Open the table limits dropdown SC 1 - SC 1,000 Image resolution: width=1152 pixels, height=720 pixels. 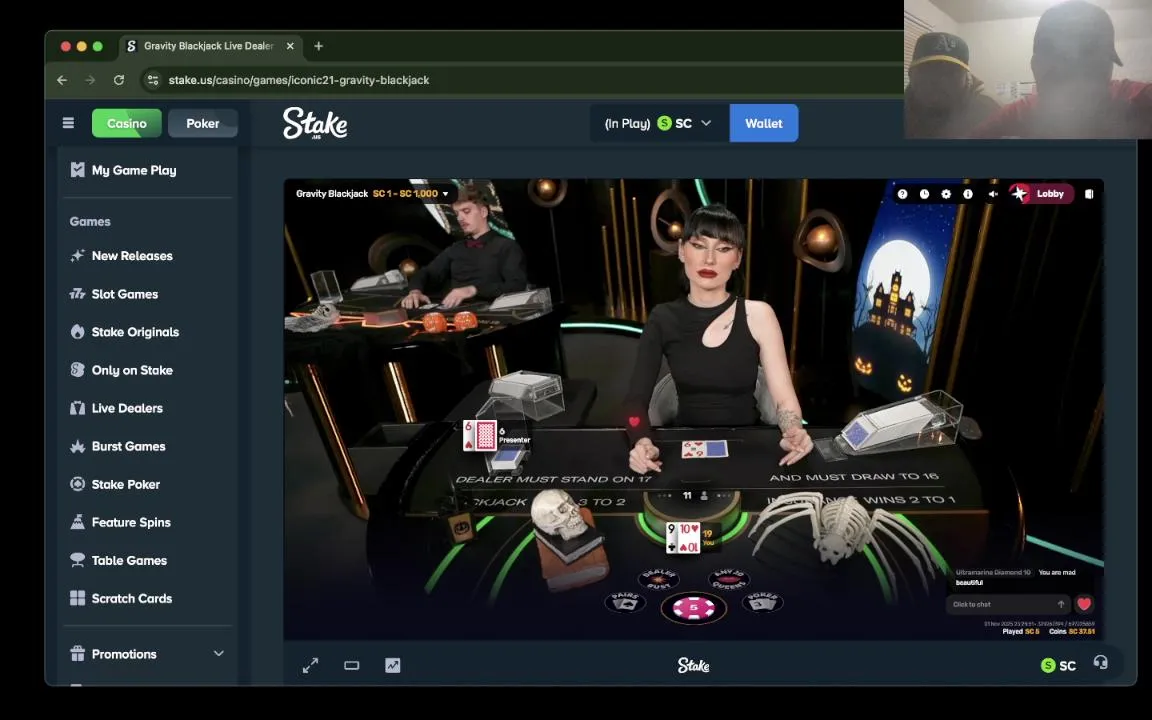(x=410, y=194)
